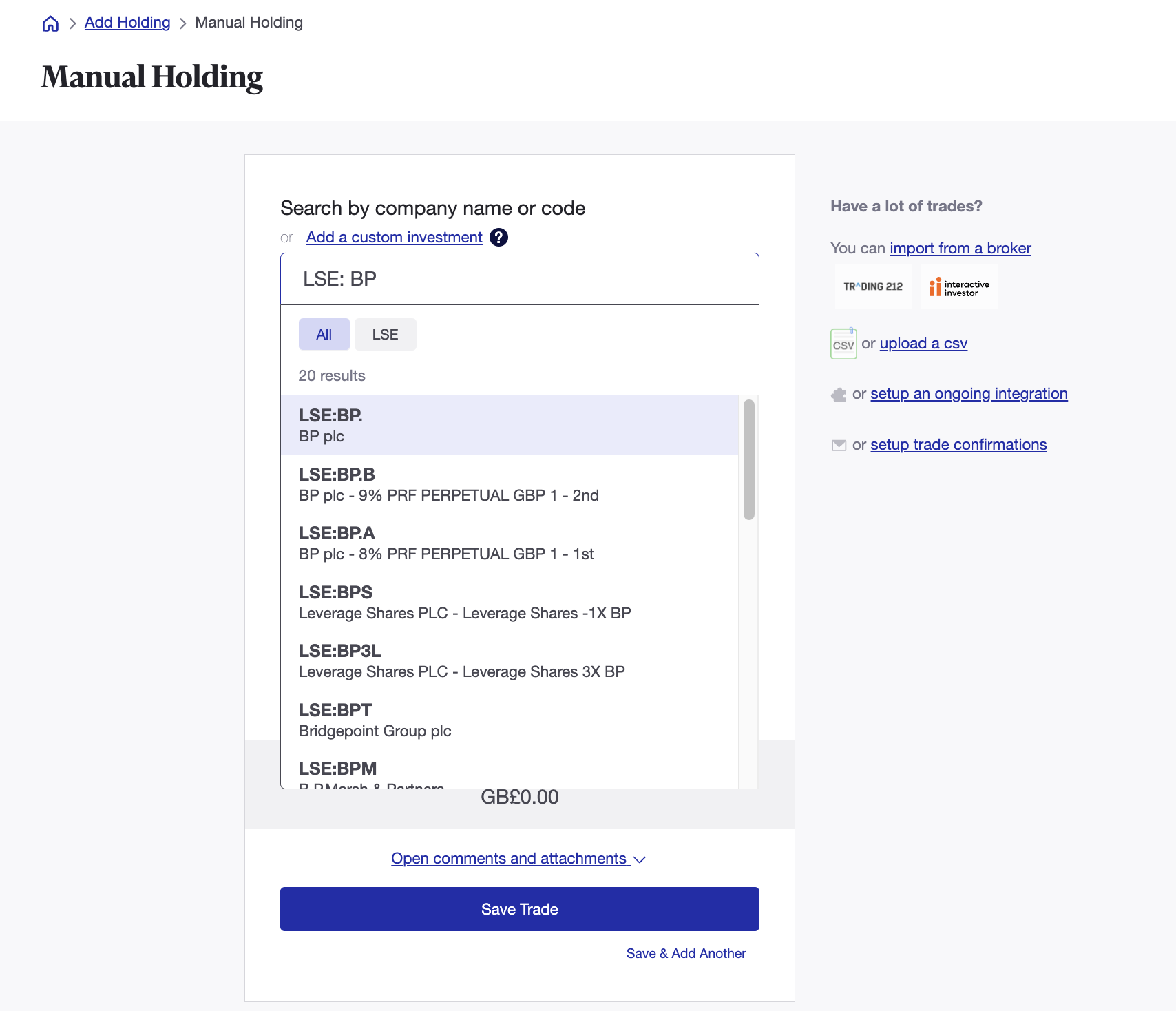Click the home icon in the breadcrumb

(50, 23)
